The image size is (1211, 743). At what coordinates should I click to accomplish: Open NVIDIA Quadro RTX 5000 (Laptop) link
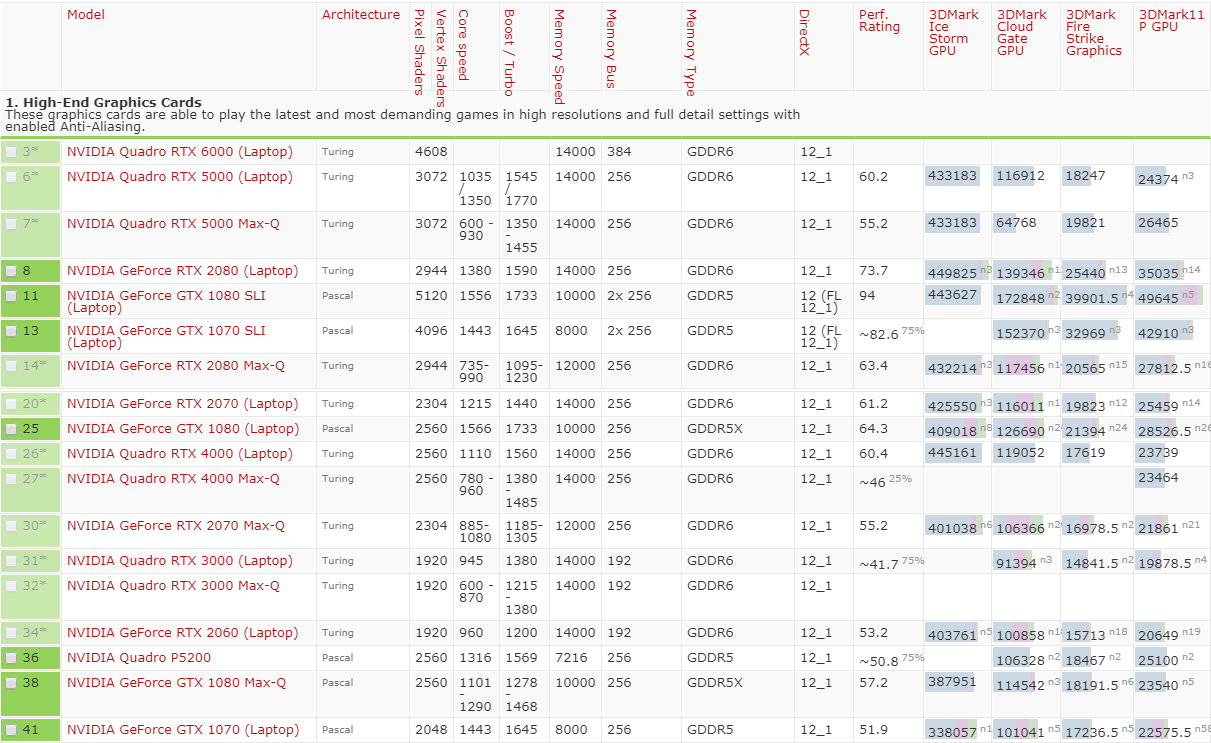click(x=180, y=177)
